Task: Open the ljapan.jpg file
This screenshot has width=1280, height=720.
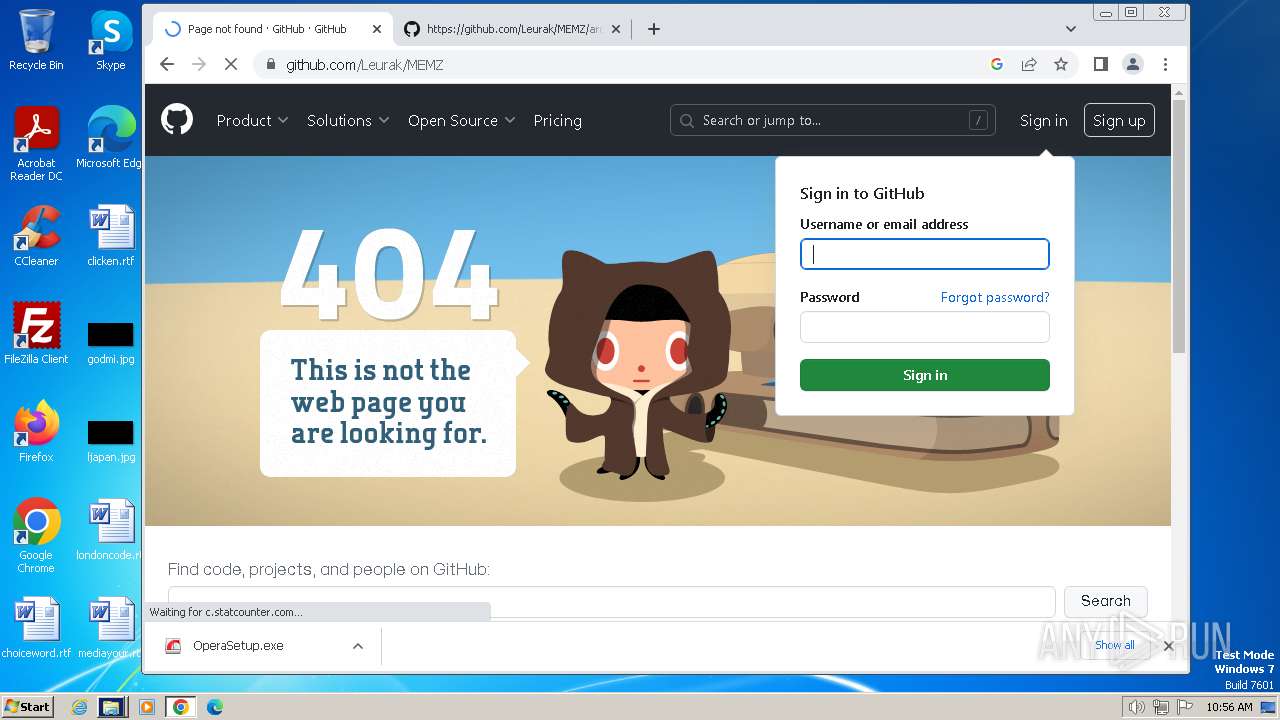Action: tap(111, 440)
